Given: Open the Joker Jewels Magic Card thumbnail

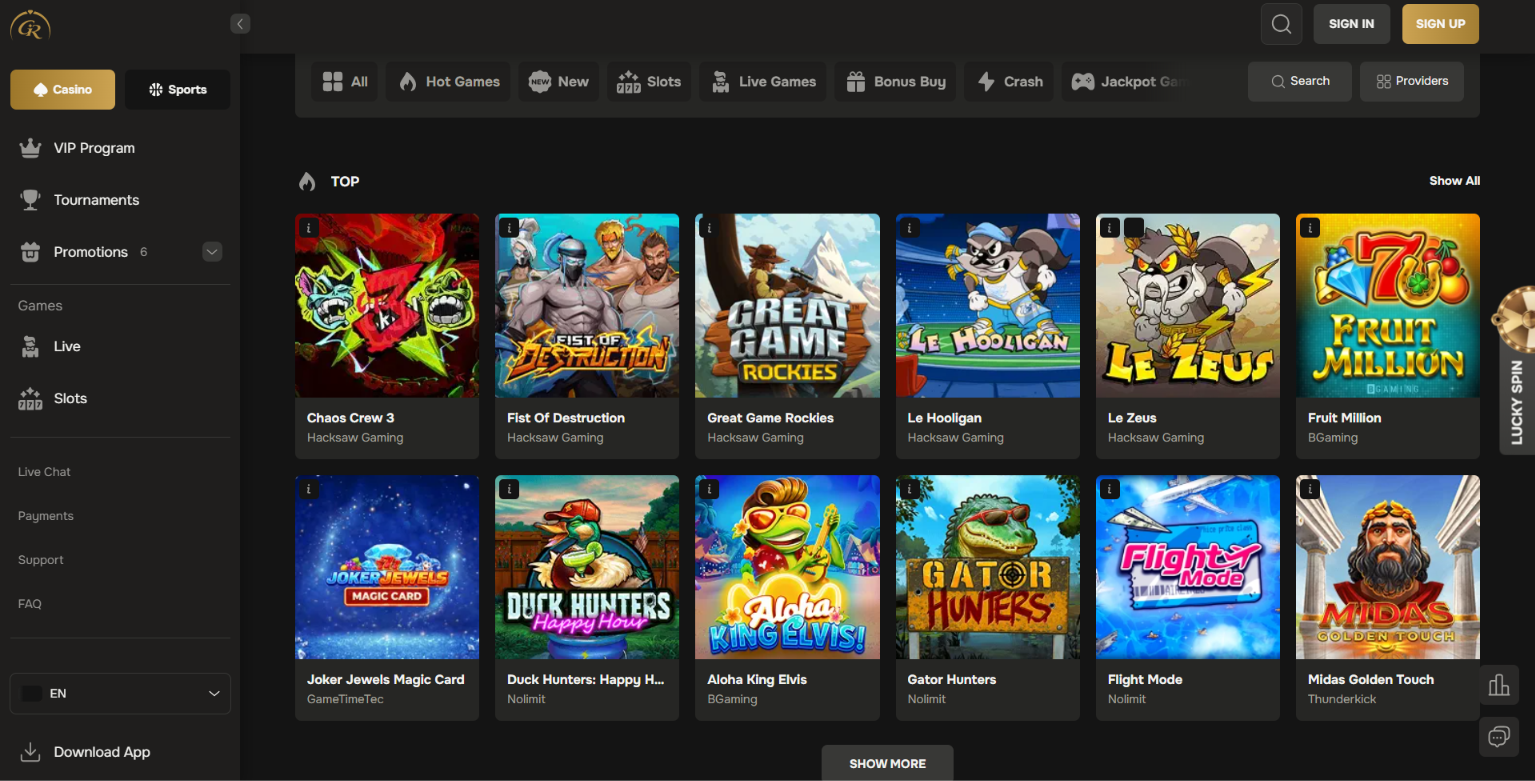Looking at the screenshot, I should click(x=387, y=567).
